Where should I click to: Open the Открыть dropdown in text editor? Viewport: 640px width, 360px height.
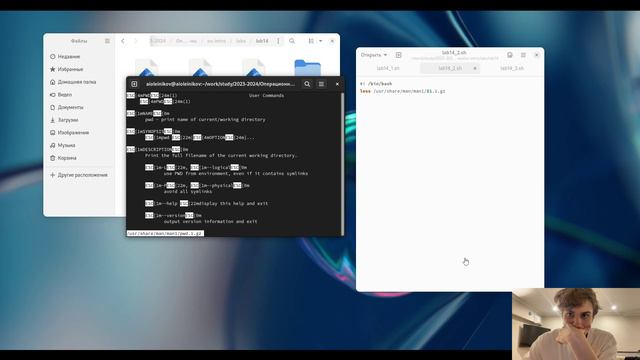(374, 55)
